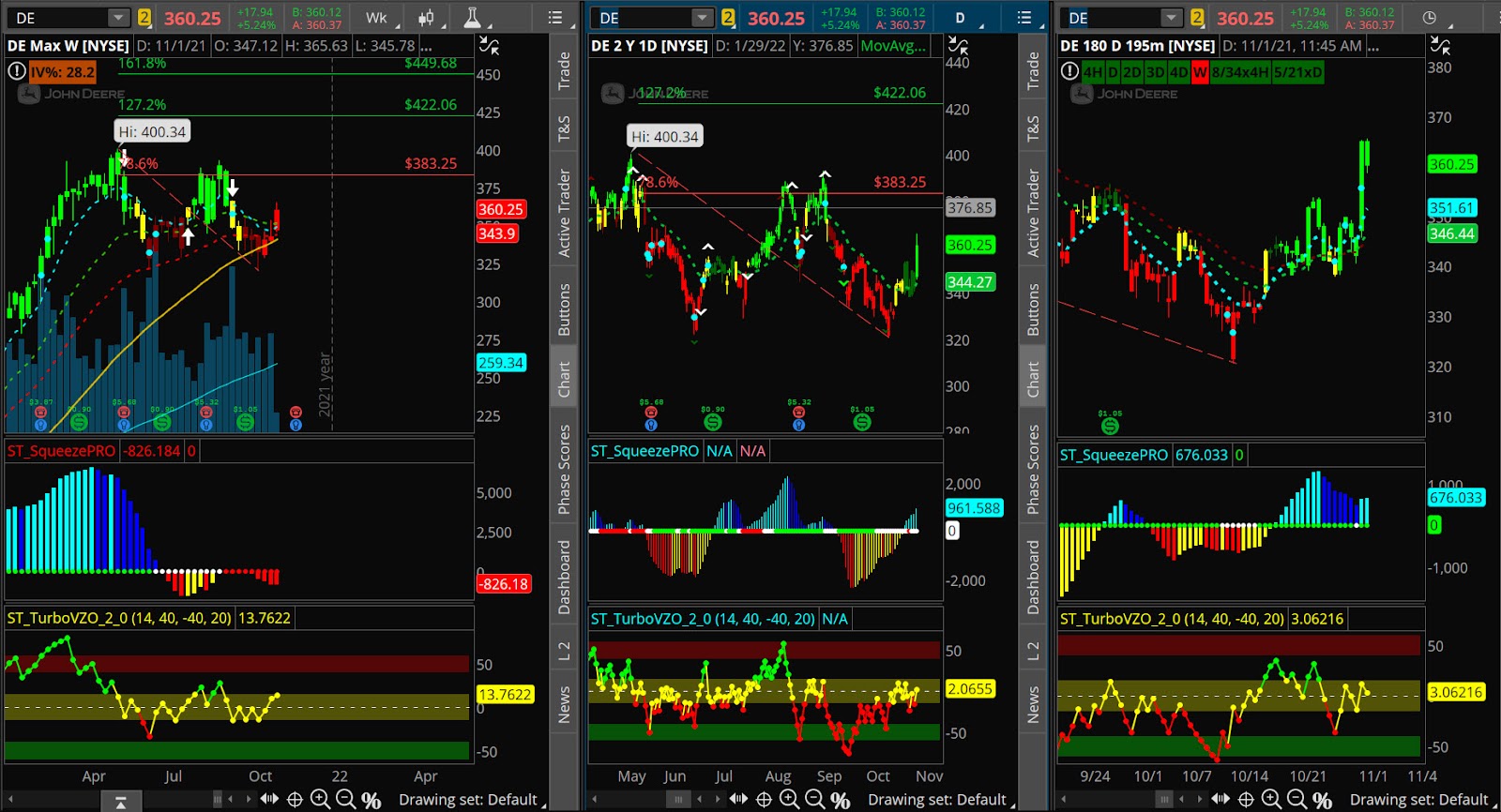Click the Hi: 400.34 price bubble on the weekly chart
The width and height of the screenshot is (1501, 812).
click(153, 131)
